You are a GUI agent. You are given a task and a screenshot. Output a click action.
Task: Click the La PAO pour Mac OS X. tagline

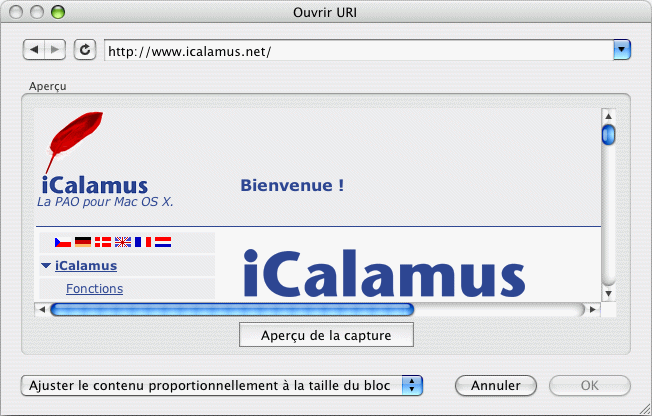(x=105, y=202)
